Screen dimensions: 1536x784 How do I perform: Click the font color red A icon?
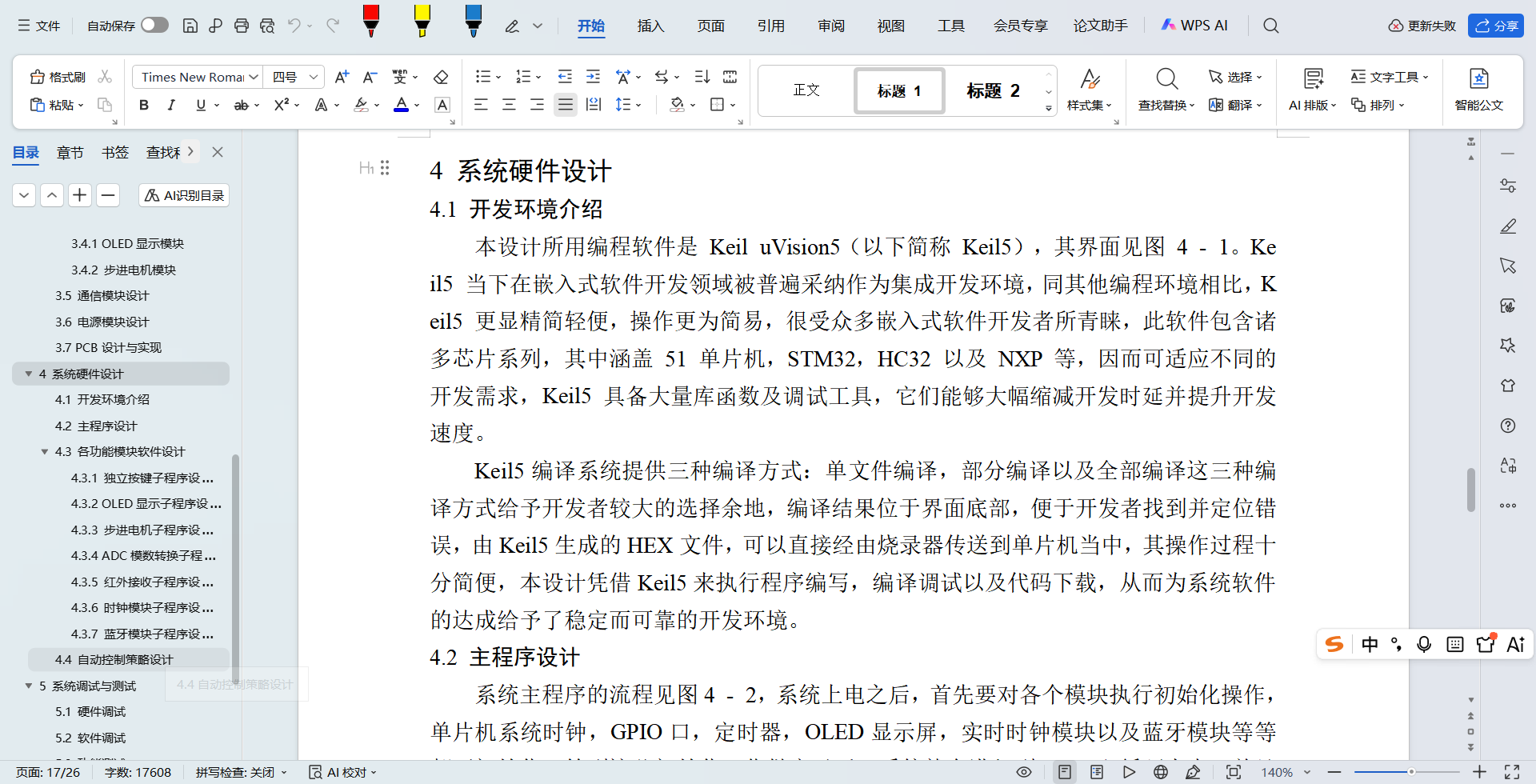(x=402, y=105)
